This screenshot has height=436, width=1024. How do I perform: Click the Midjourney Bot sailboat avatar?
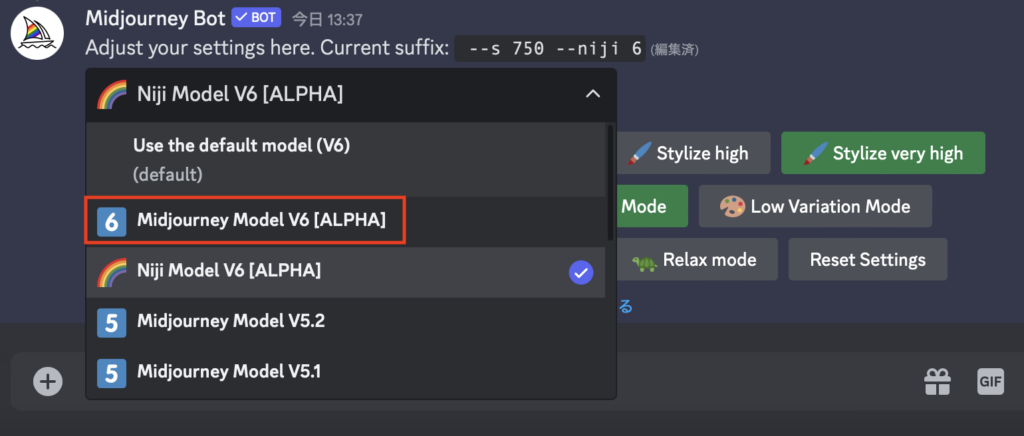point(37,34)
